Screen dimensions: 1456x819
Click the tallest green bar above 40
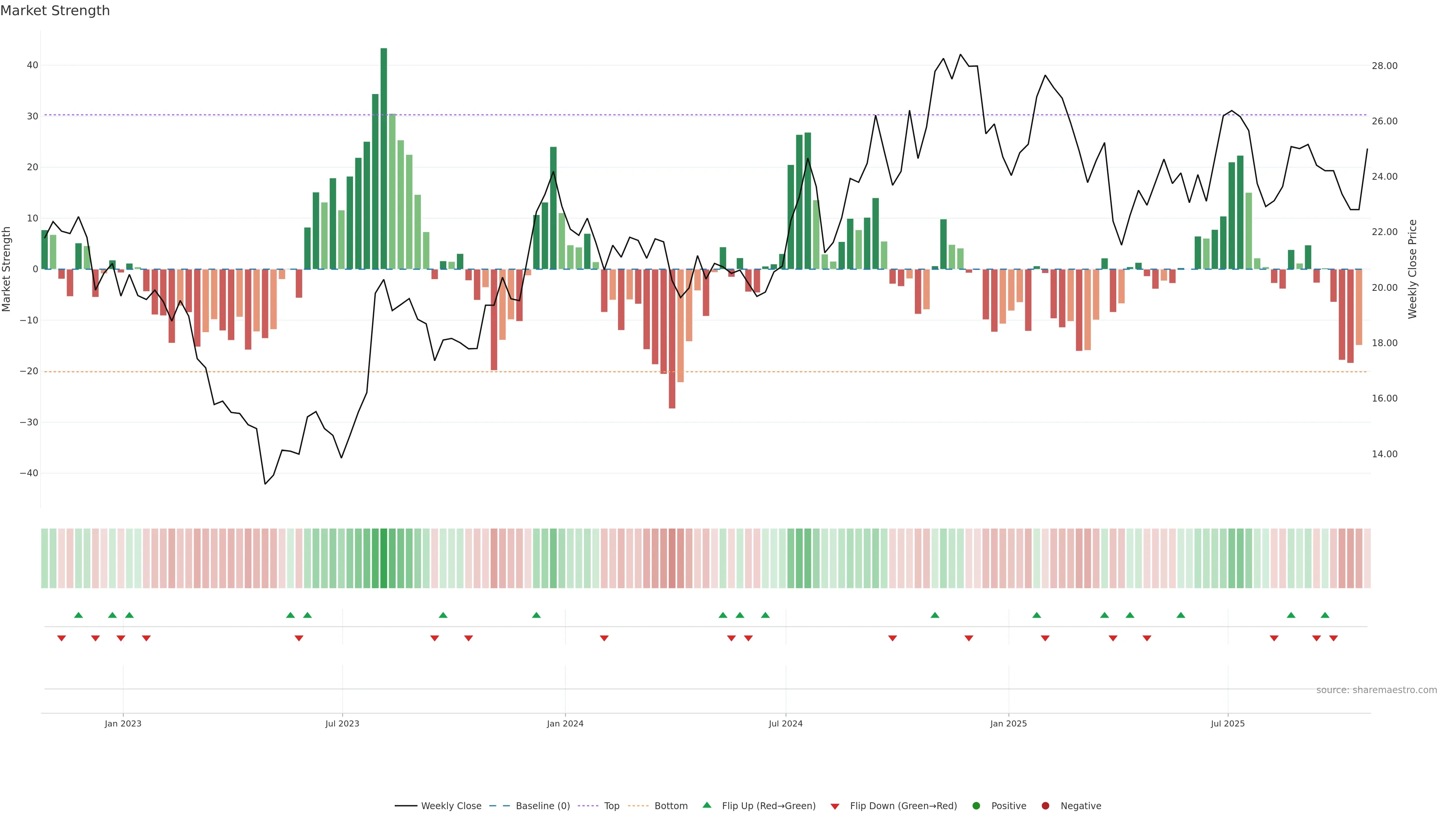pos(384,158)
